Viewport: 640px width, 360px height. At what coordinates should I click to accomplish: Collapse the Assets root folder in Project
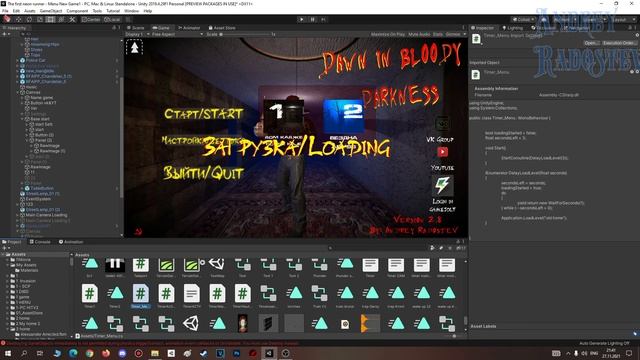click(x=3, y=254)
